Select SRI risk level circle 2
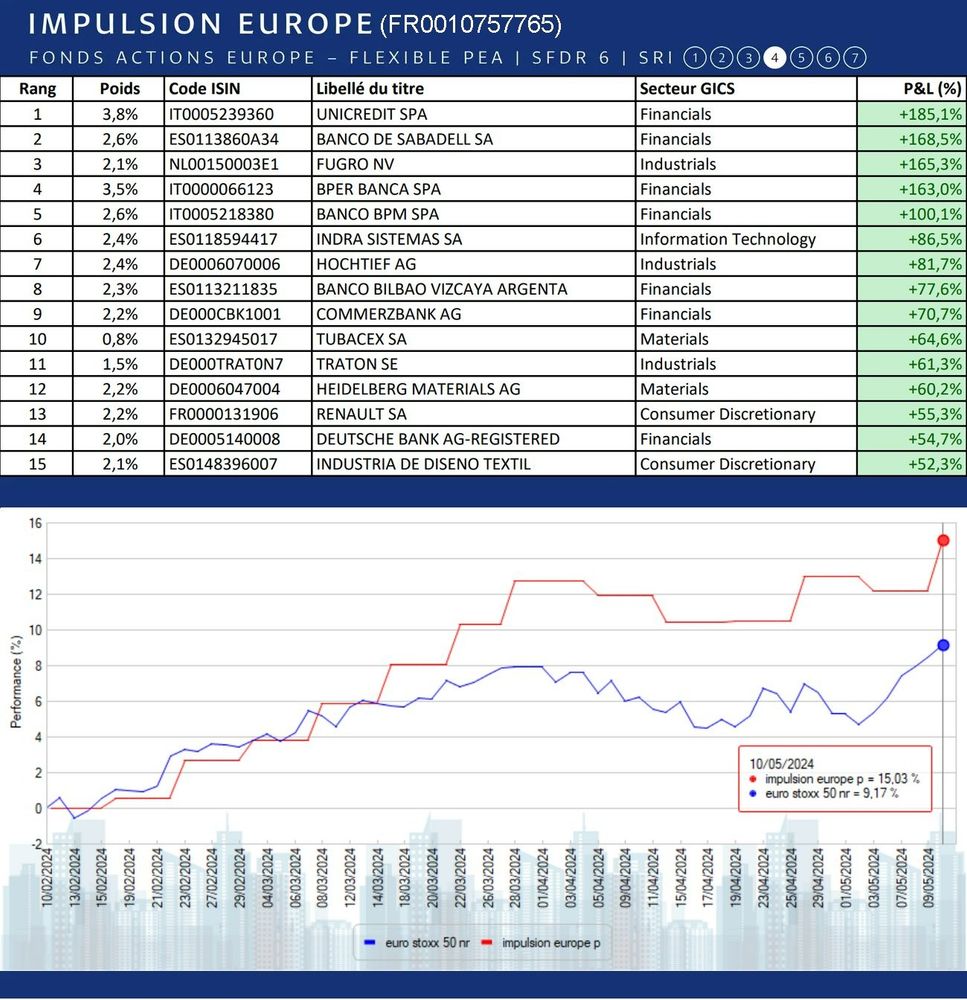The width and height of the screenshot is (967, 1000). 721,58
